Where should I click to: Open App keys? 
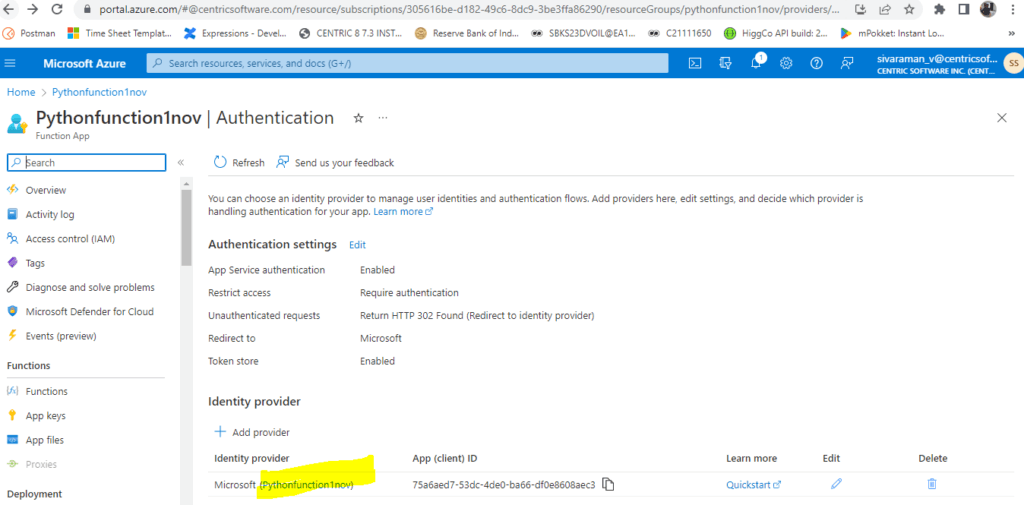pyautogui.click(x=45, y=415)
